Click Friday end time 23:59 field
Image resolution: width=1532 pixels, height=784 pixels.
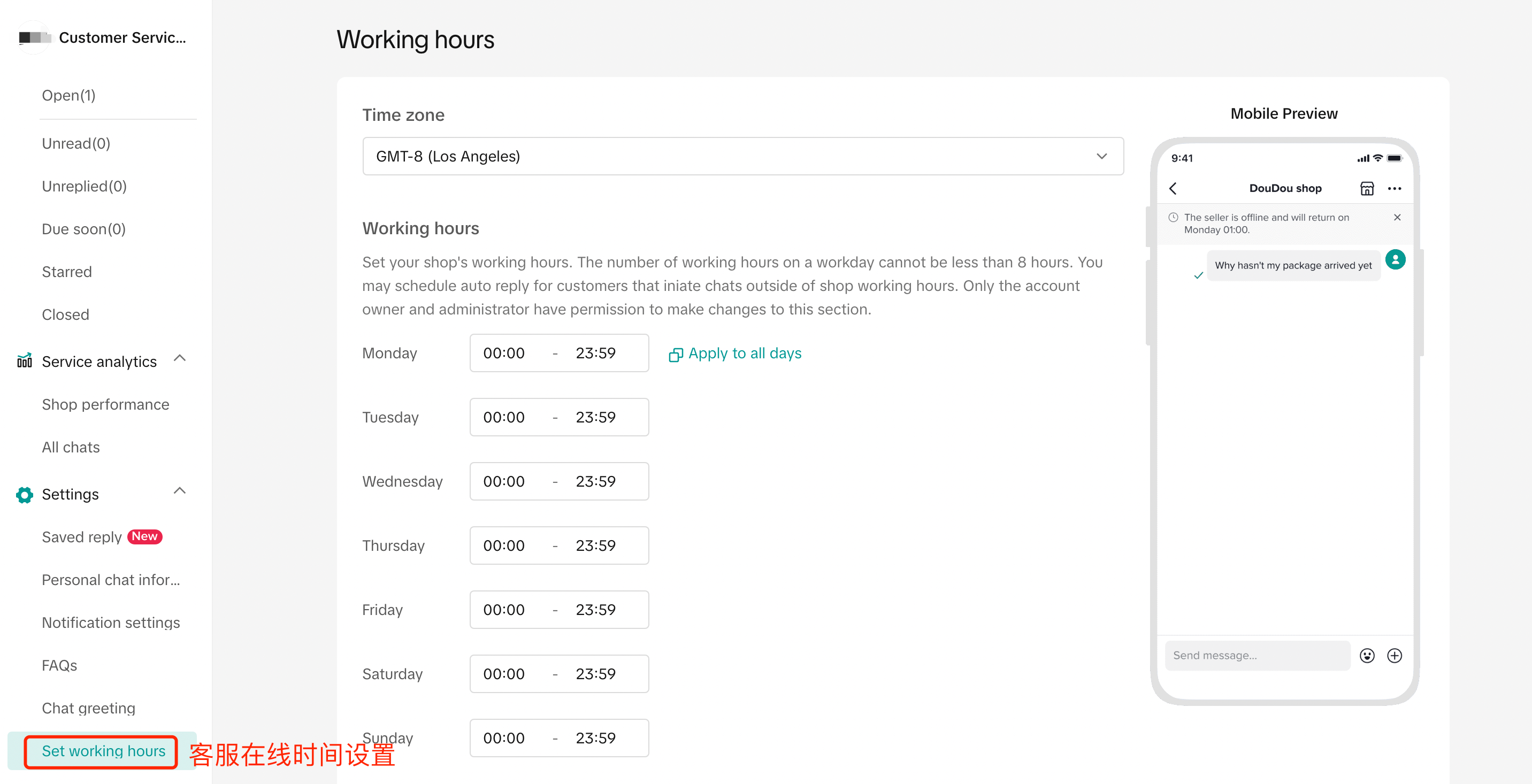595,610
